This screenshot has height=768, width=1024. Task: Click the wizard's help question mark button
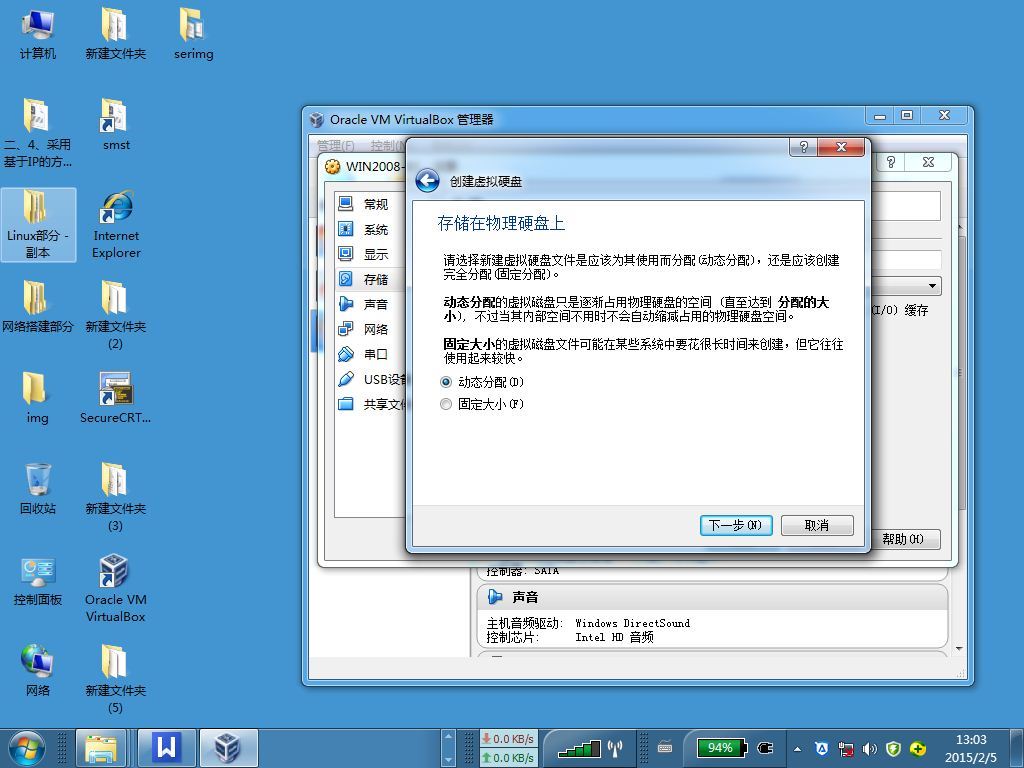click(x=804, y=147)
